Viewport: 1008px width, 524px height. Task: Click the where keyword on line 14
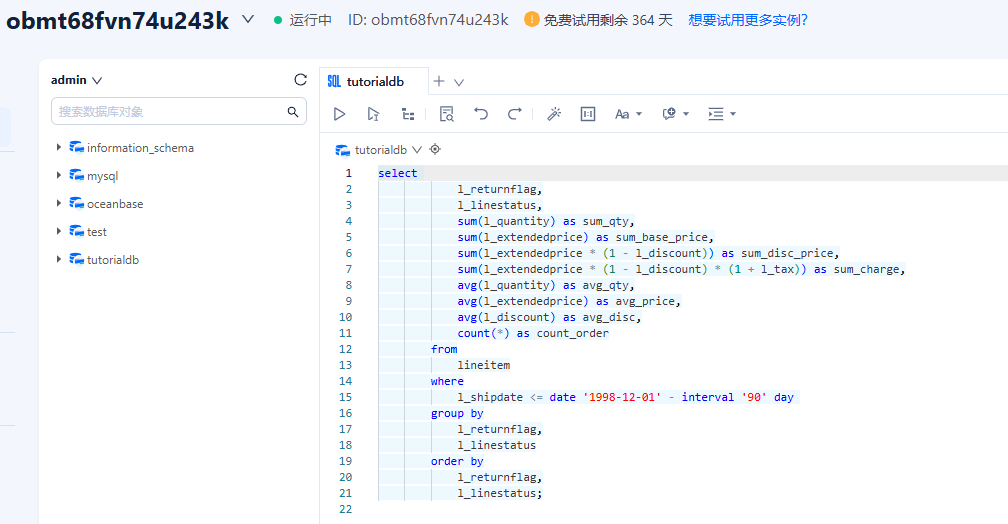[447, 381]
